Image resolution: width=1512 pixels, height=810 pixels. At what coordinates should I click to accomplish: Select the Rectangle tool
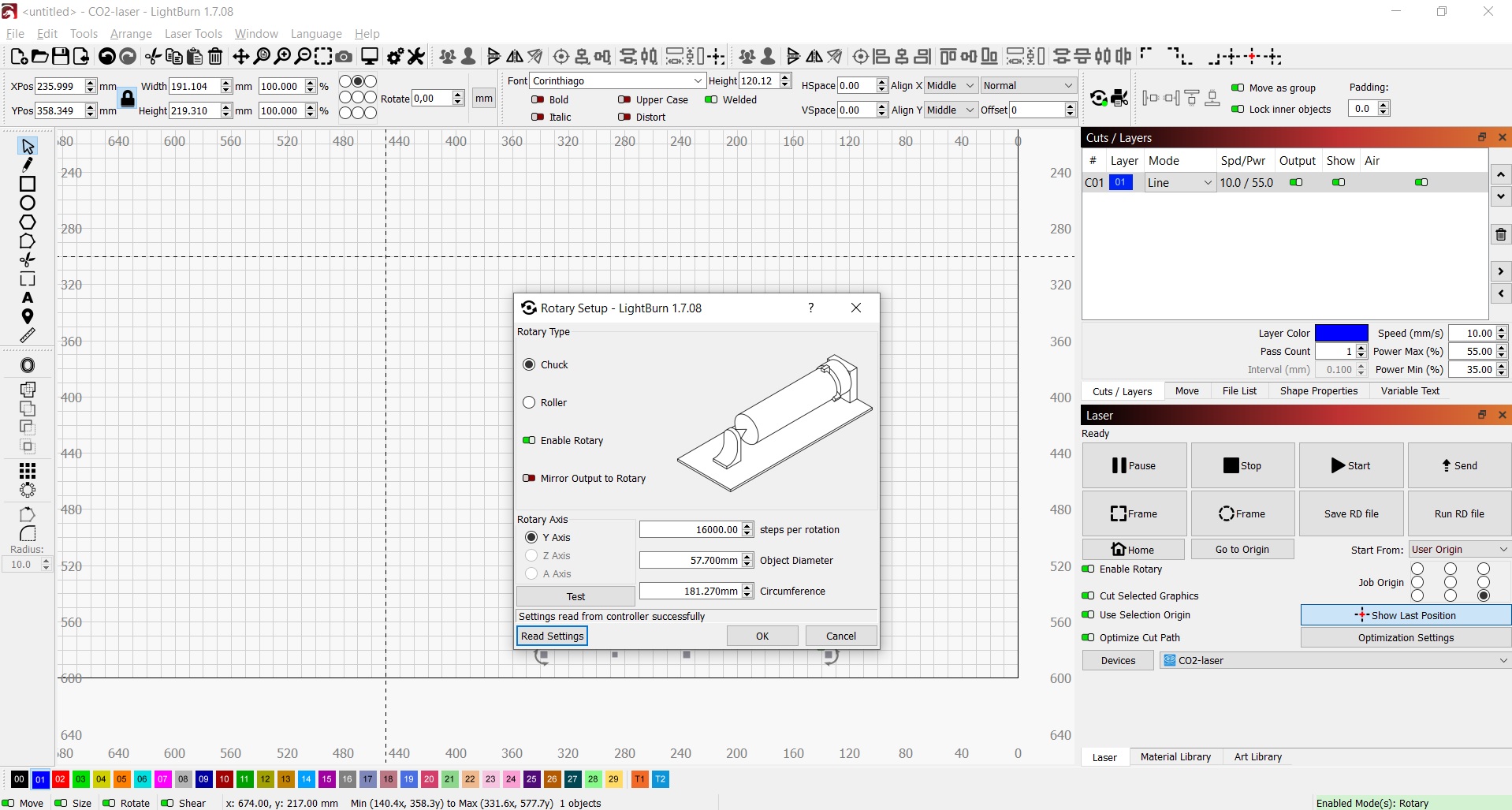(28, 184)
